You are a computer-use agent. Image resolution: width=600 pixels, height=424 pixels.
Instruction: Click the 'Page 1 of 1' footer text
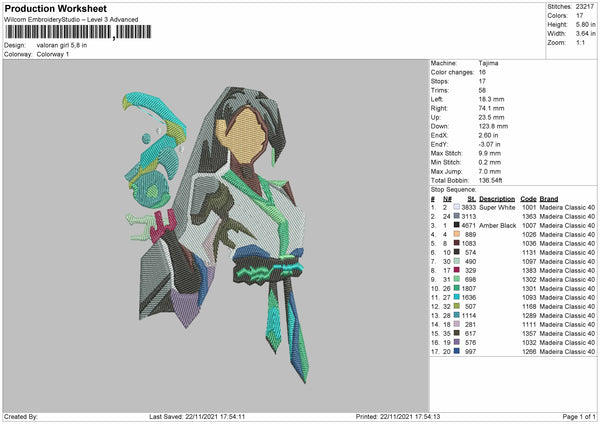coord(579,416)
